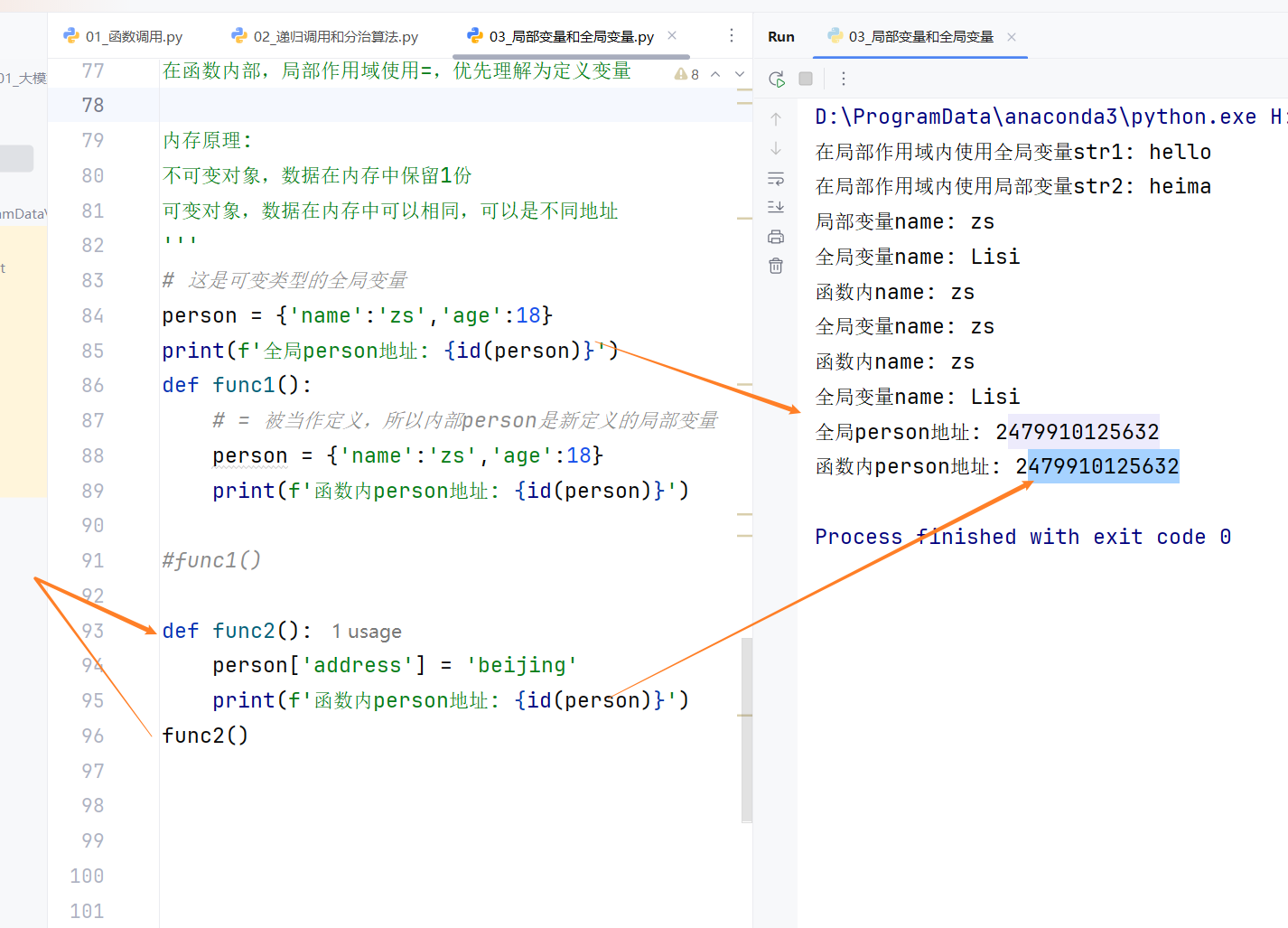Switch to the 02_递归调用和分治算法.py tab
The image size is (1288, 928).
click(325, 36)
